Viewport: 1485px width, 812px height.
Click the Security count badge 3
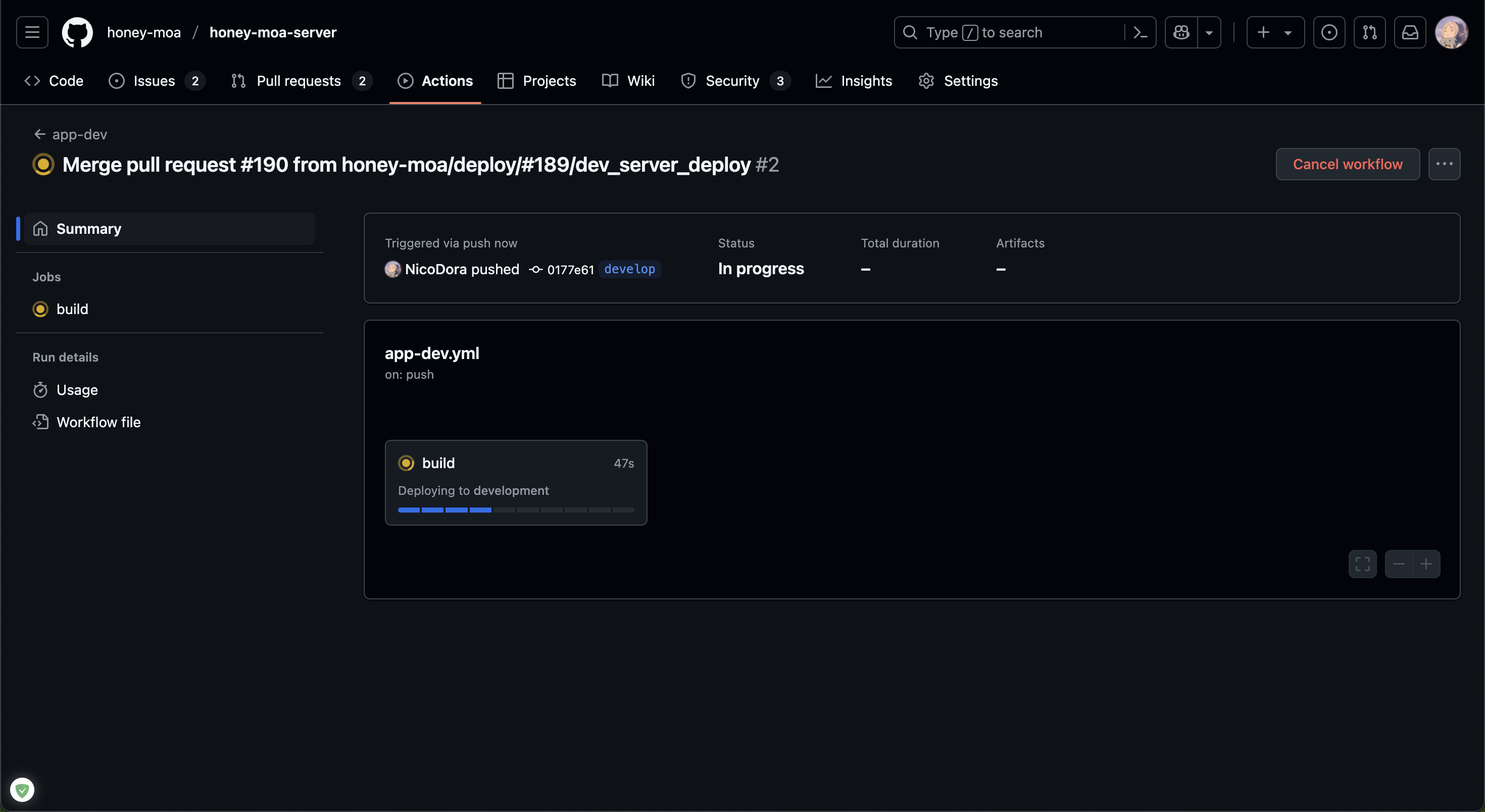780,81
